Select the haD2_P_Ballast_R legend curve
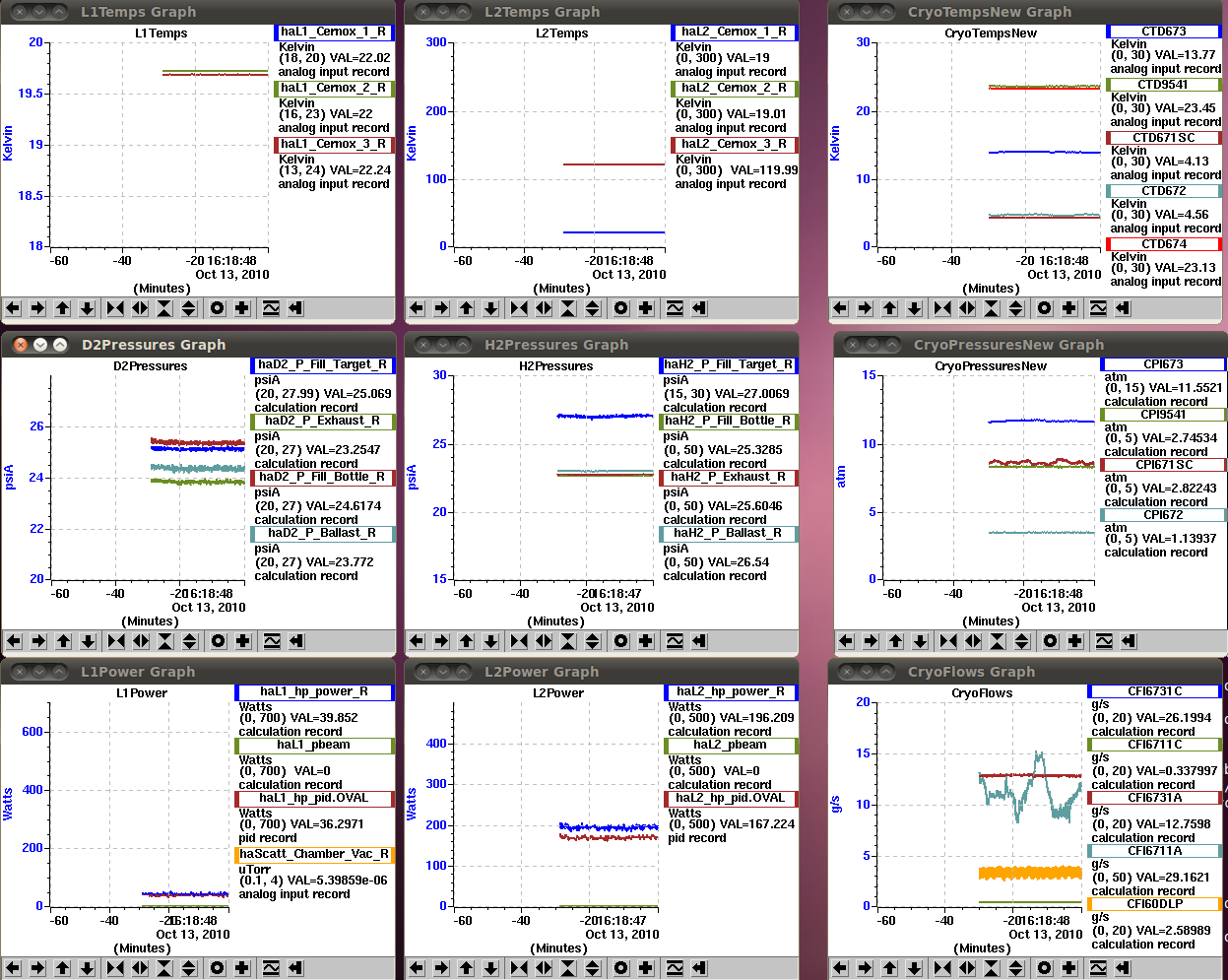This screenshot has width=1228, height=980. [x=322, y=534]
